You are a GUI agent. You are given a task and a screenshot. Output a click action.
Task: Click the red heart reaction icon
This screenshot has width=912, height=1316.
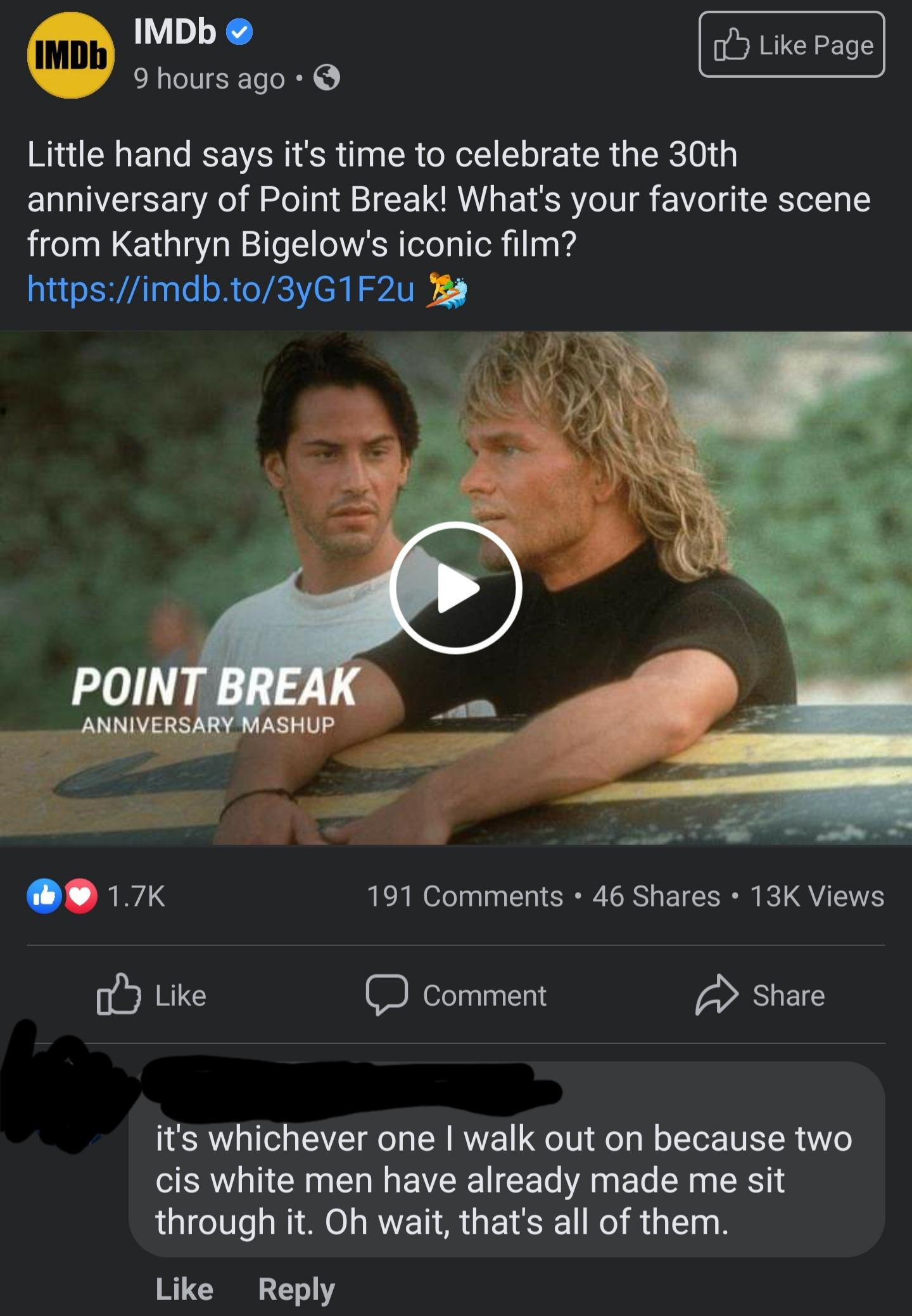click(80, 896)
